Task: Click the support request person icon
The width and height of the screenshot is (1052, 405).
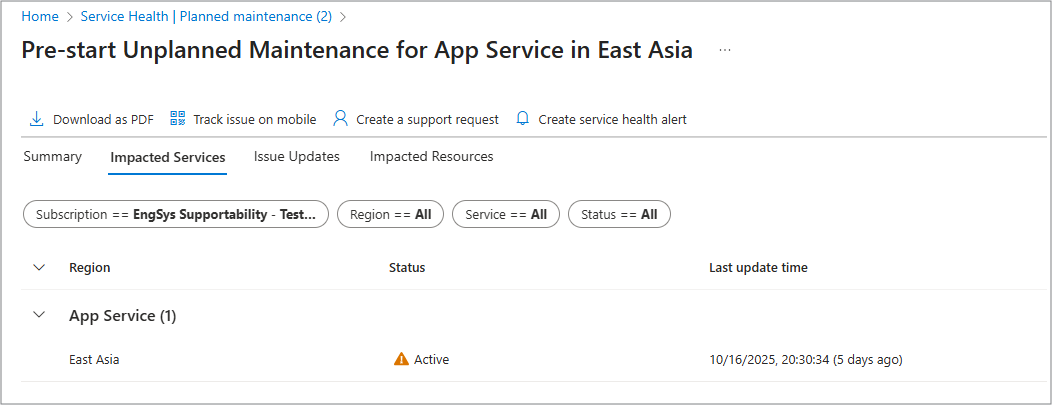Action: point(340,119)
